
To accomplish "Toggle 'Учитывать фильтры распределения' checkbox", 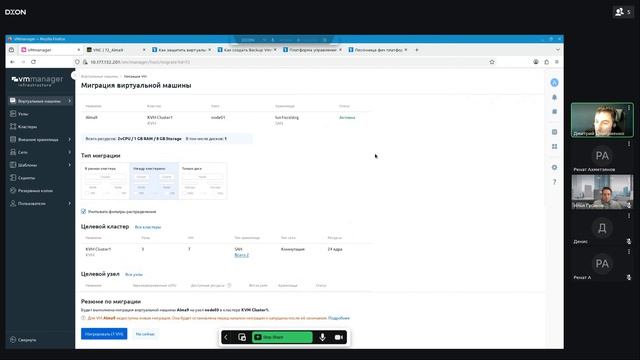I will click(83, 211).
